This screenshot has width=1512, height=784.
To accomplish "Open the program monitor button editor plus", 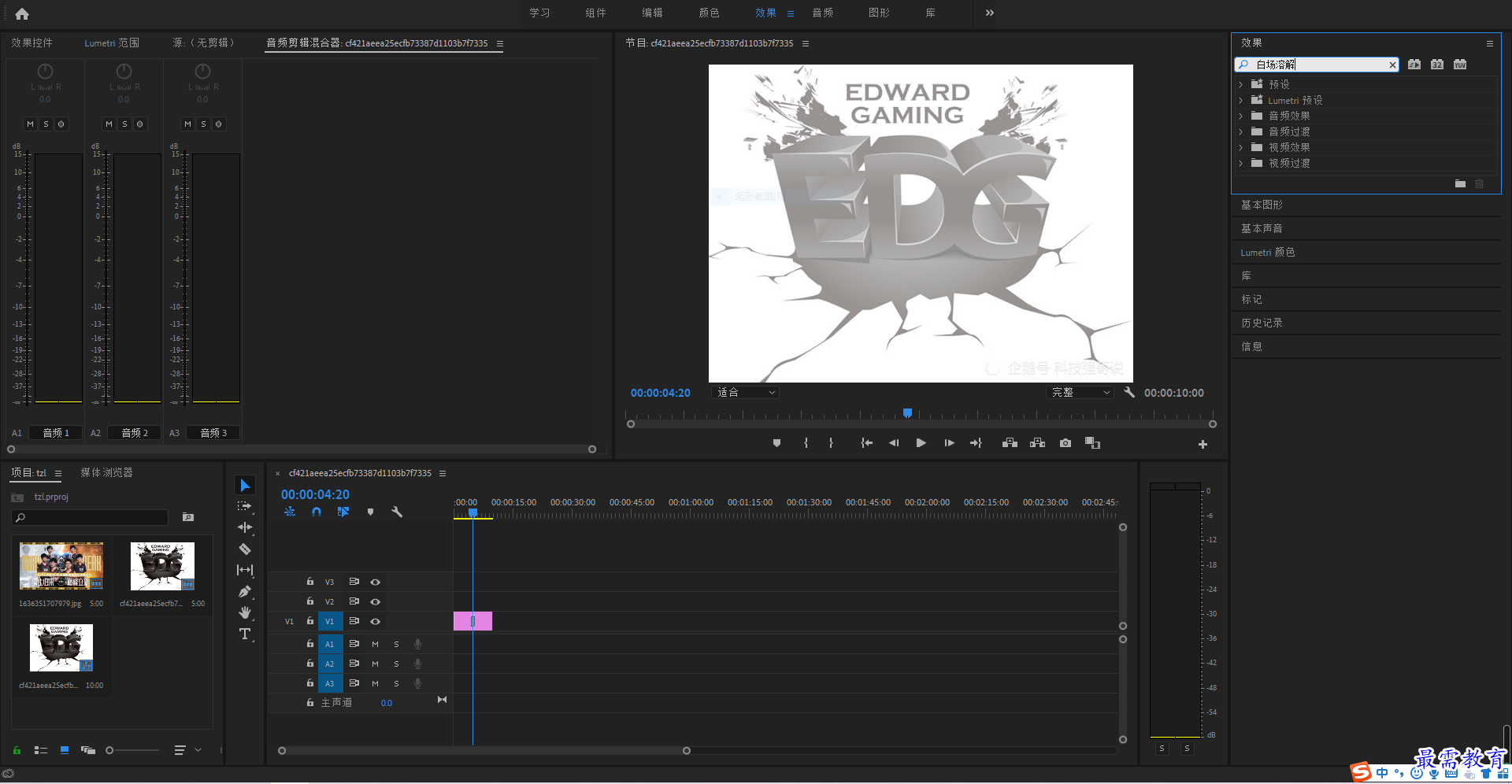I will coord(1203,445).
